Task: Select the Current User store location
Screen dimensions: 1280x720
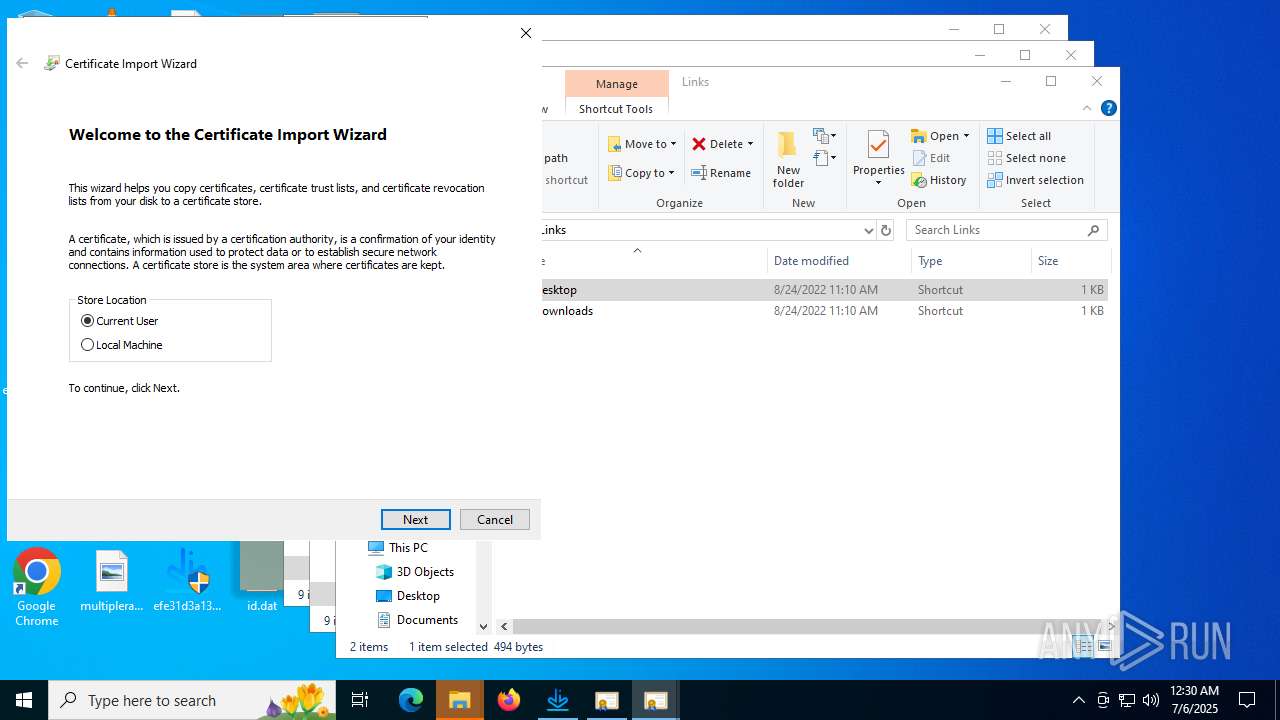Action: click(119, 321)
